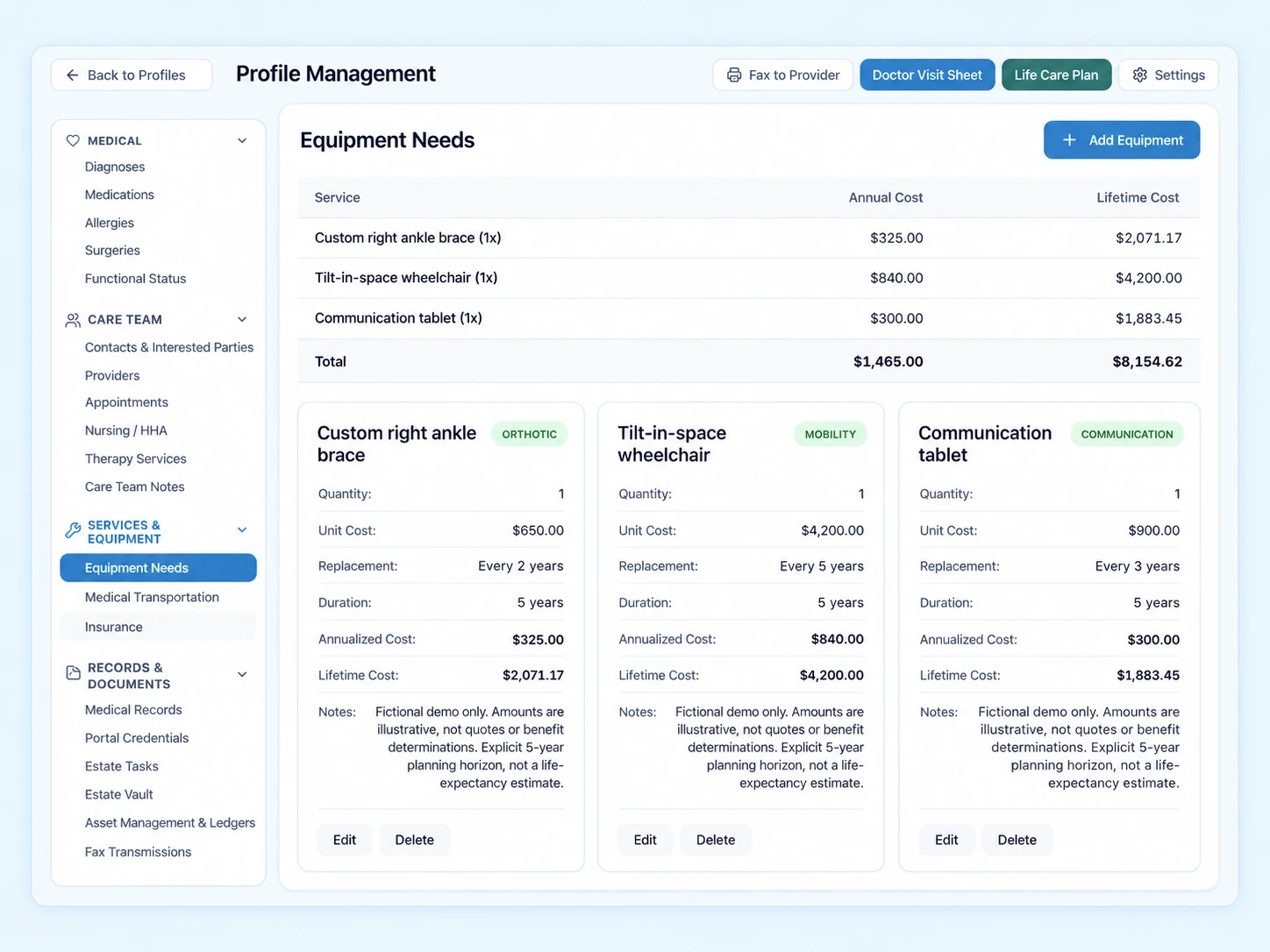
Task: Click the folder icon beside Records & Documents
Action: click(73, 673)
